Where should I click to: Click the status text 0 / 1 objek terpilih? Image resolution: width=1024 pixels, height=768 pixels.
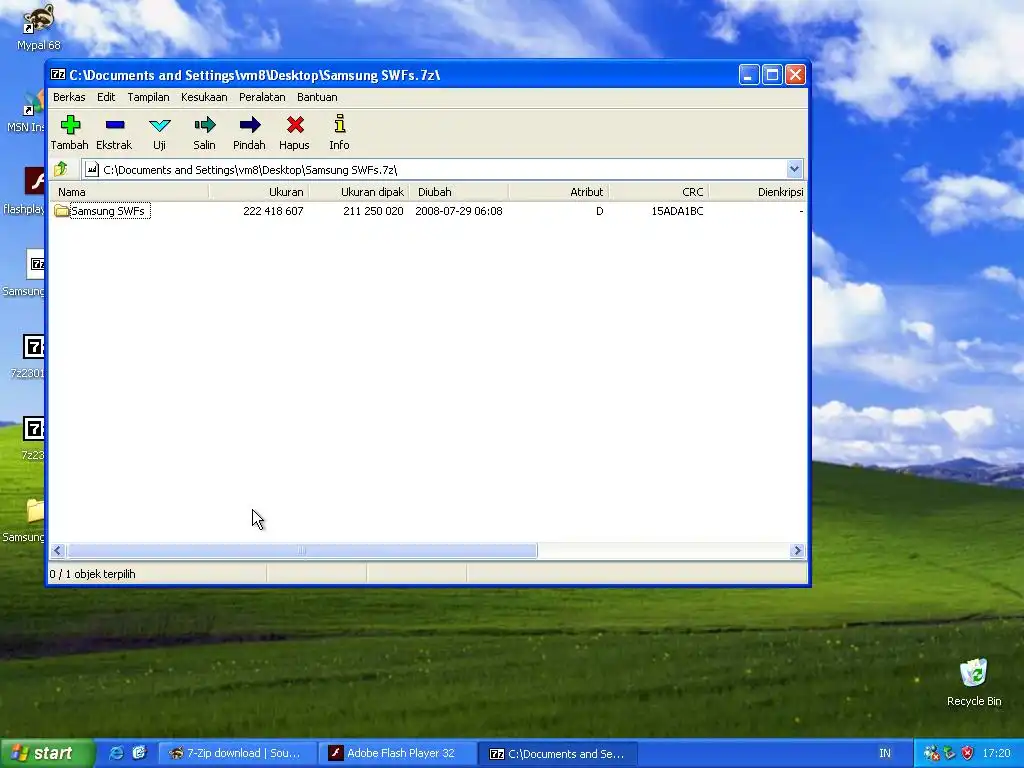point(92,574)
